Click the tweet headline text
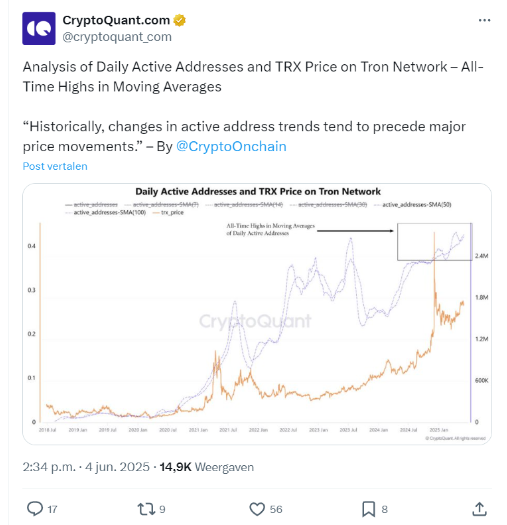 point(253,77)
